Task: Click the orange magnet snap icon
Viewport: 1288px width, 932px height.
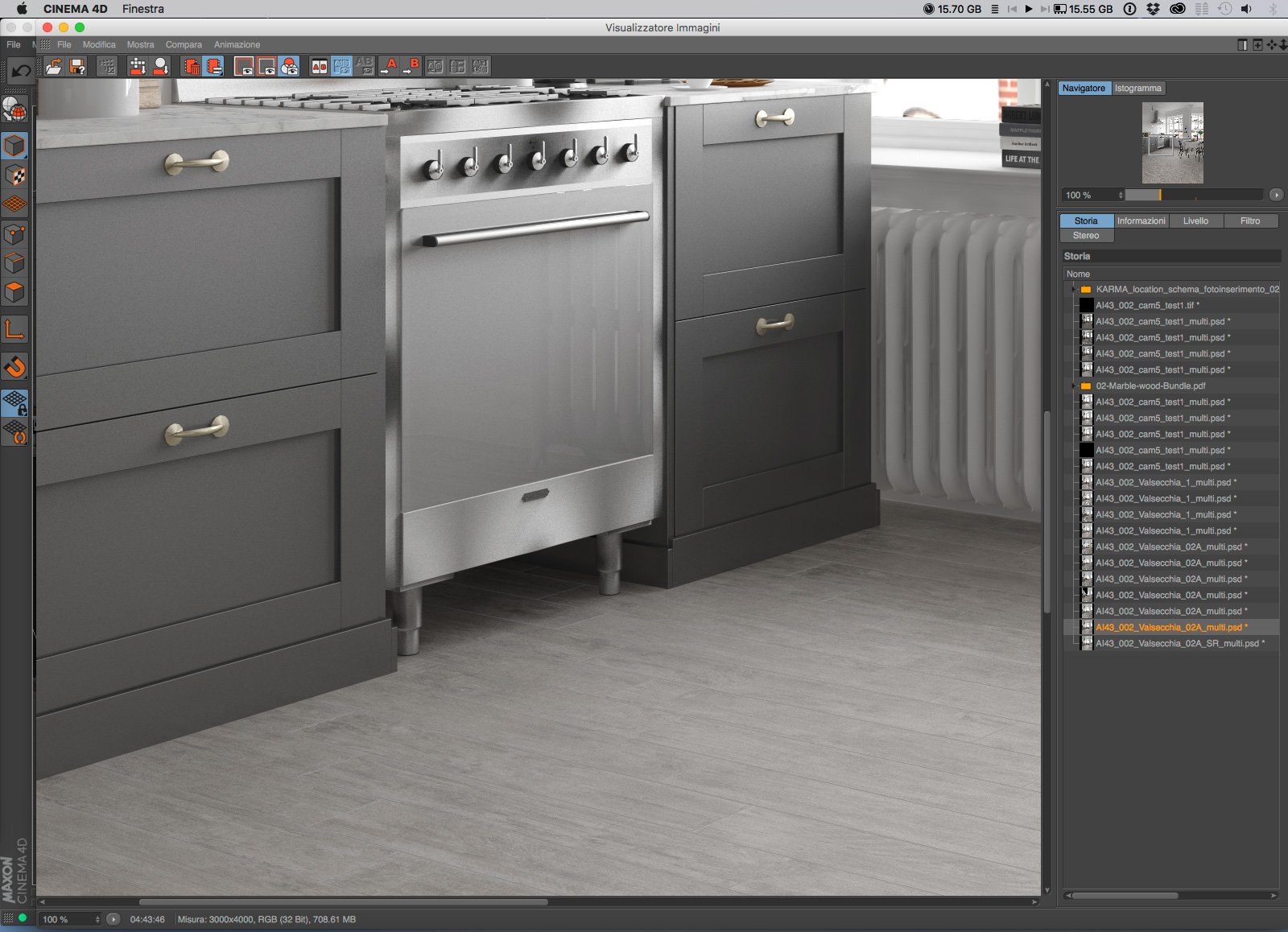Action: (x=15, y=367)
